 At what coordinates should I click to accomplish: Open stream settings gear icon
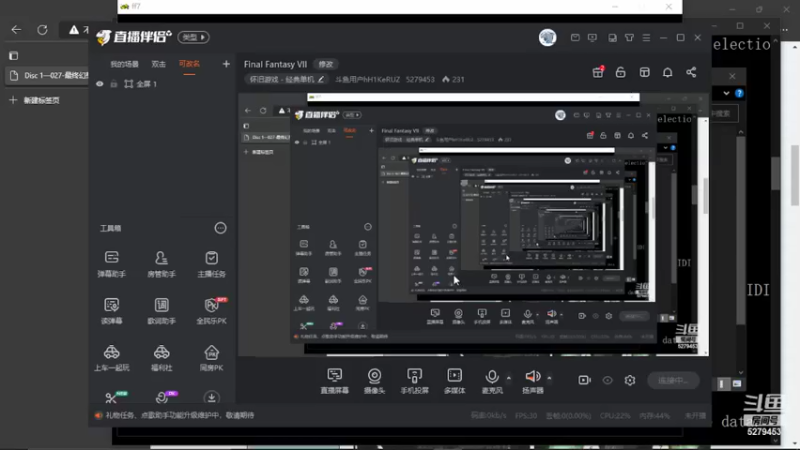pyautogui.click(x=630, y=380)
